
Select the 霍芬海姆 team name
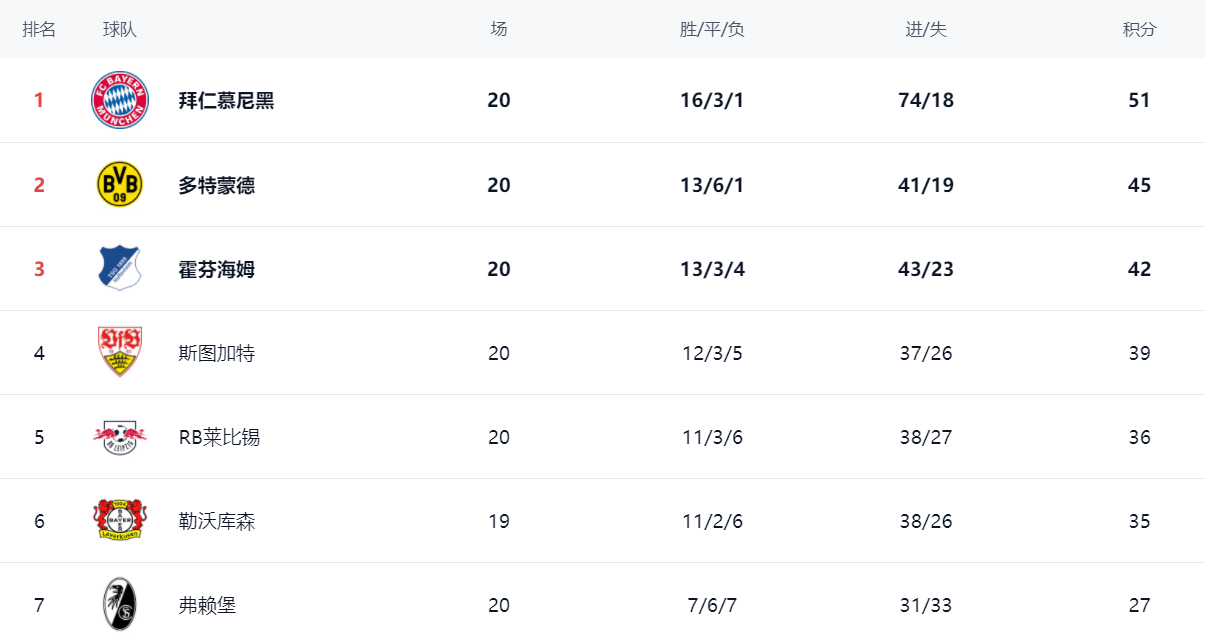[x=216, y=269]
